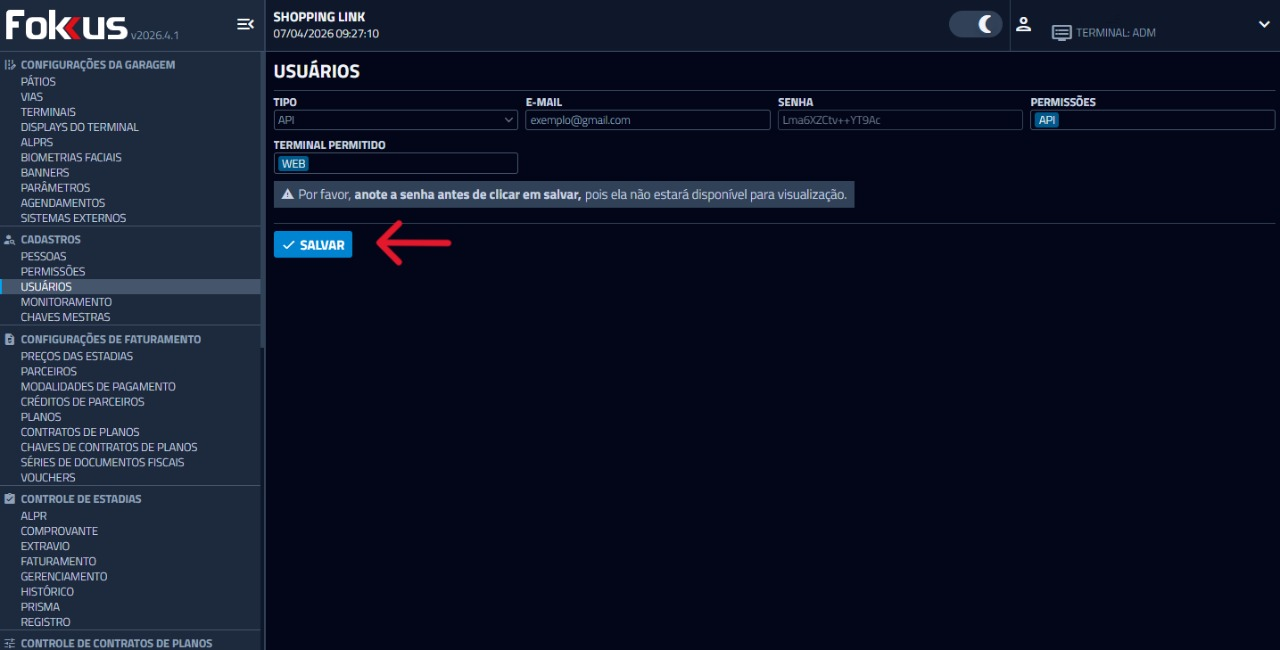Expand the user menu chevron at top right
1280x650 pixels.
(x=1264, y=24)
